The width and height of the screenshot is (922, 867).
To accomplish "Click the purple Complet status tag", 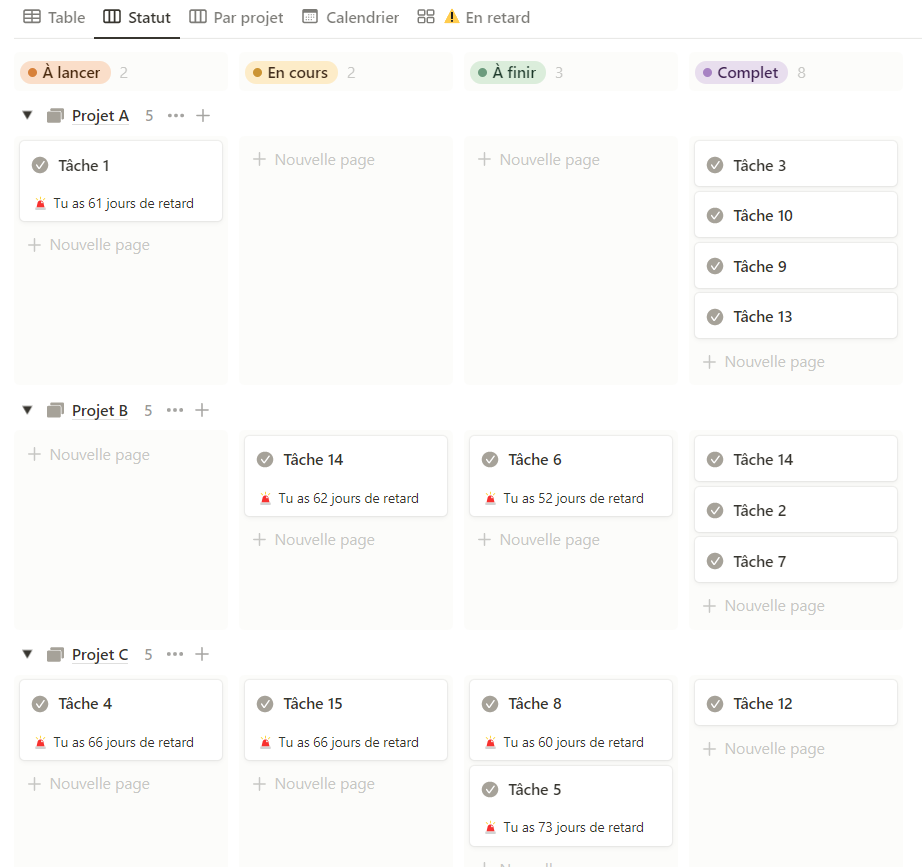I will coord(740,73).
